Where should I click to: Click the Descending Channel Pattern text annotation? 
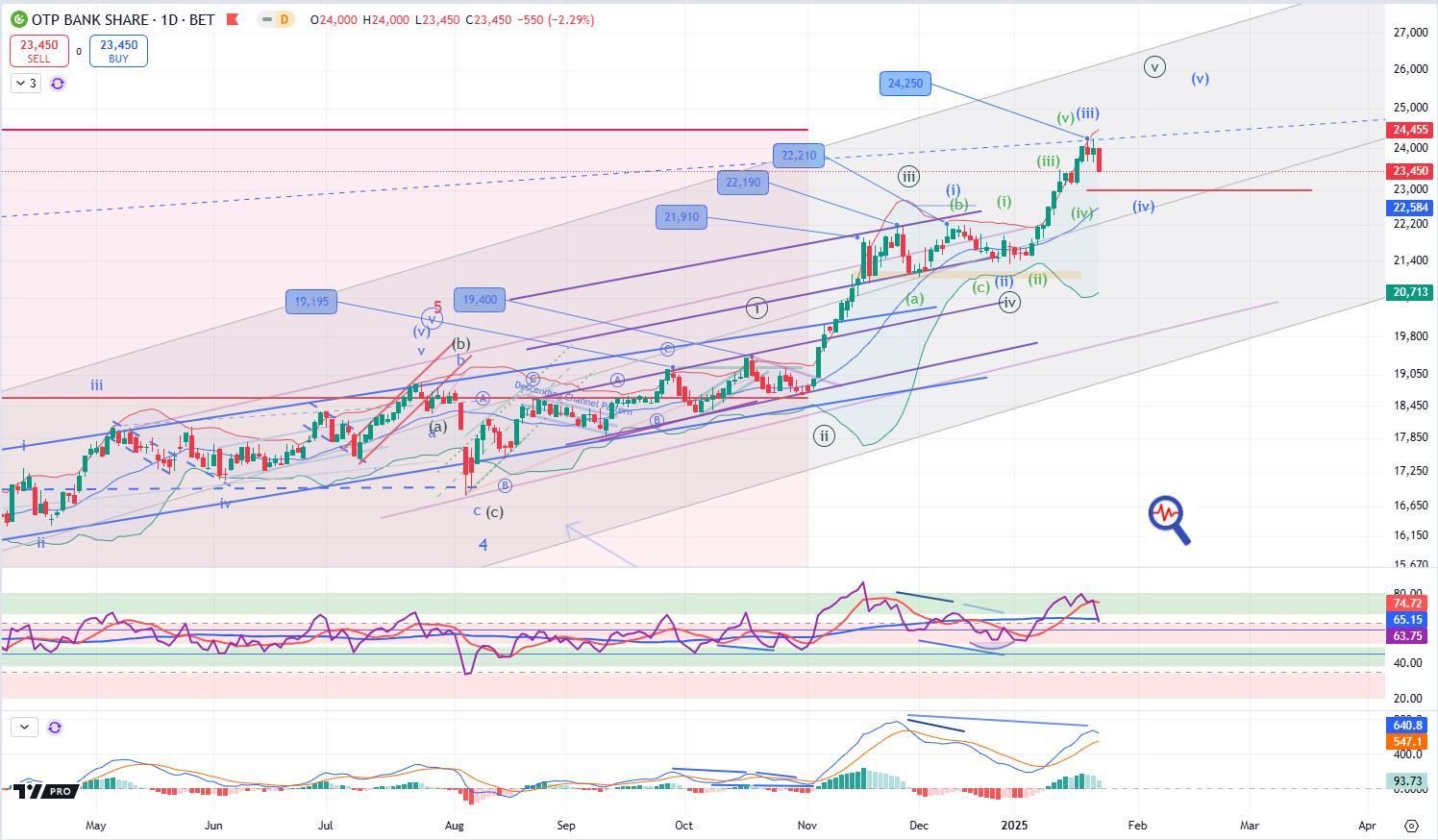point(574,398)
